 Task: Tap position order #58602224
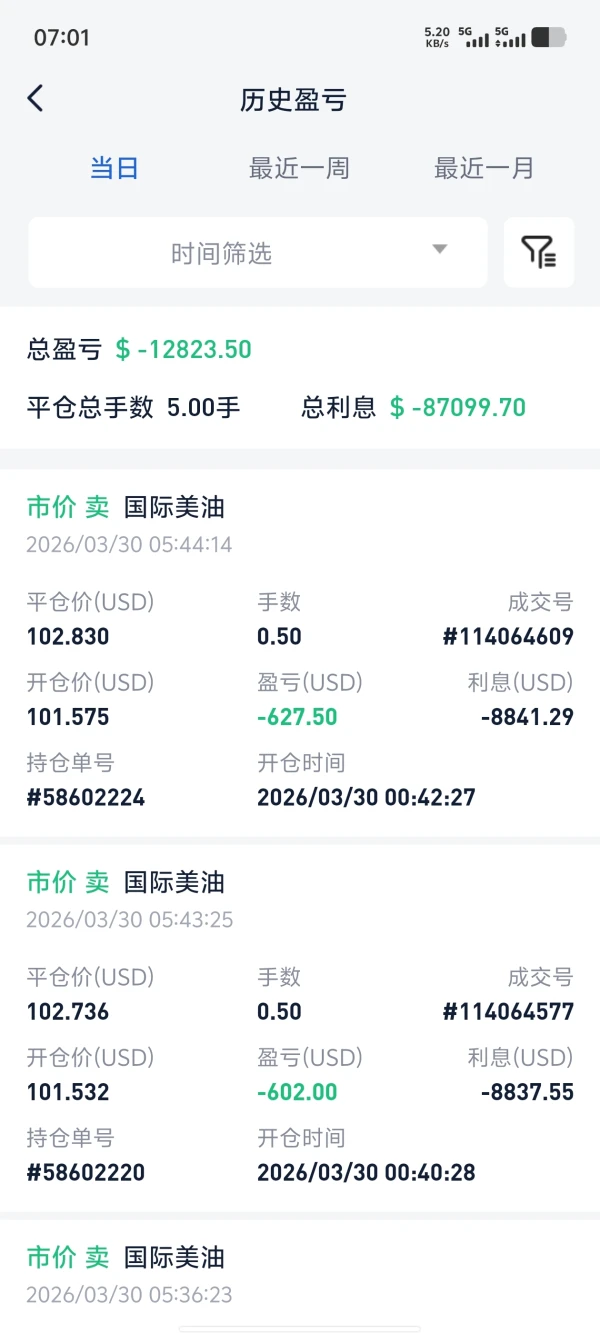point(86,797)
